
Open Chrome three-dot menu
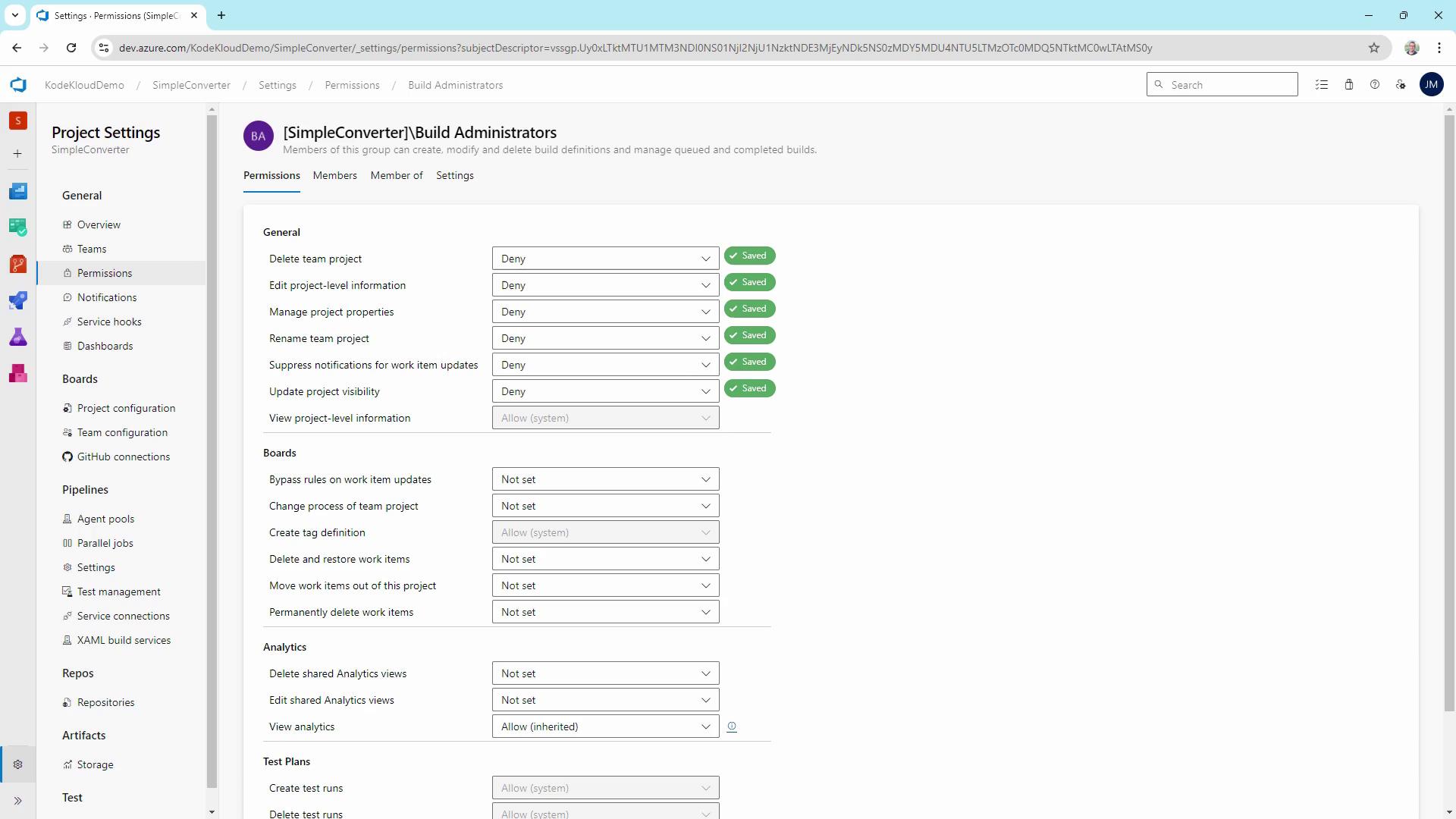point(1439,48)
